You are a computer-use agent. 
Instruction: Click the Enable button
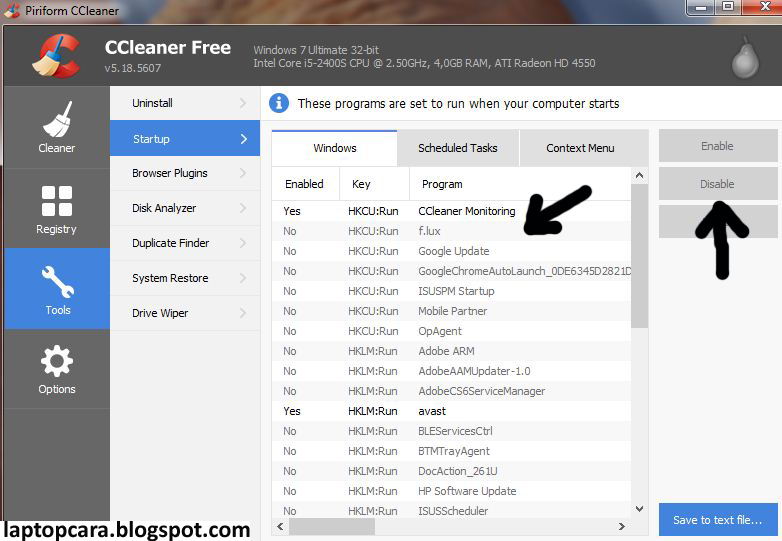717,146
